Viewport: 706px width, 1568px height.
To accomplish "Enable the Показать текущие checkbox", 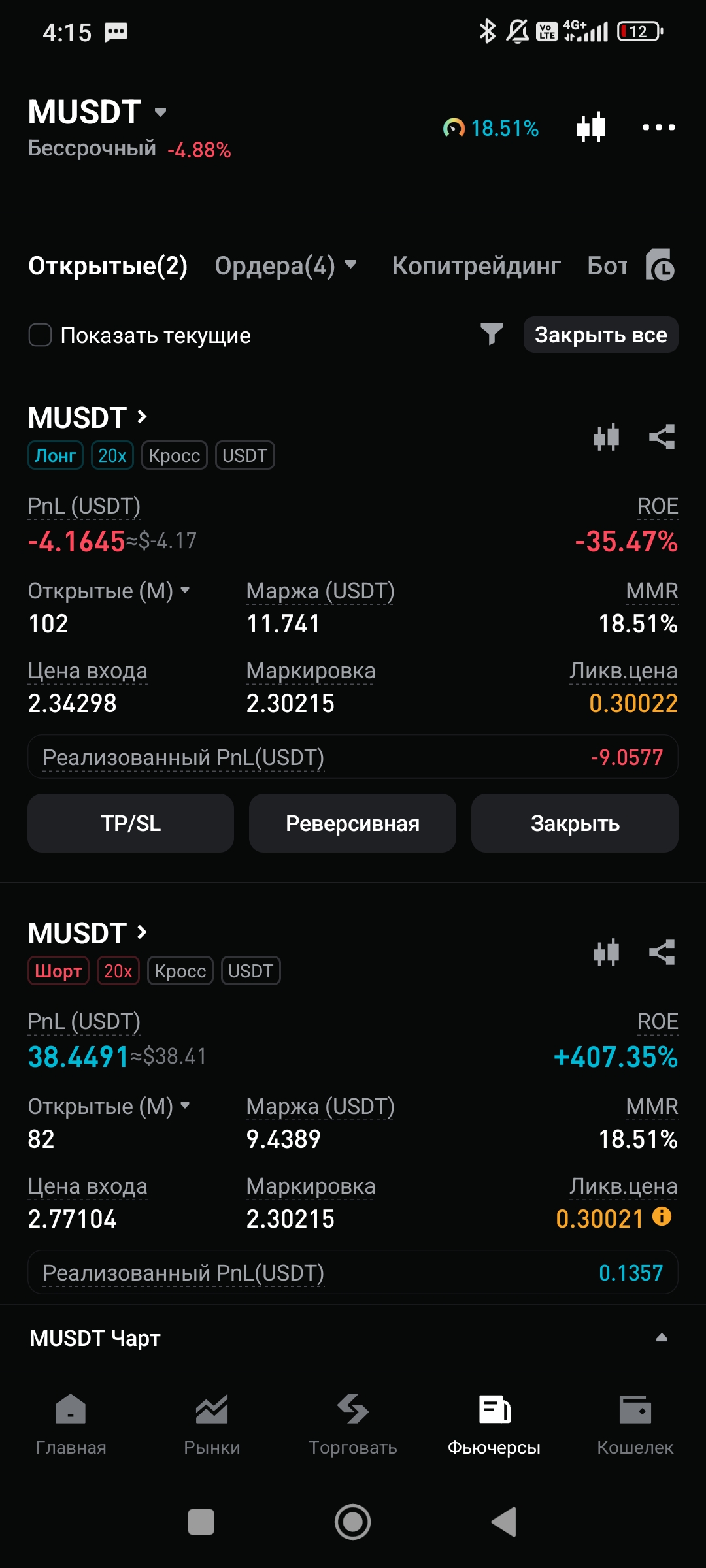I will coord(41,335).
